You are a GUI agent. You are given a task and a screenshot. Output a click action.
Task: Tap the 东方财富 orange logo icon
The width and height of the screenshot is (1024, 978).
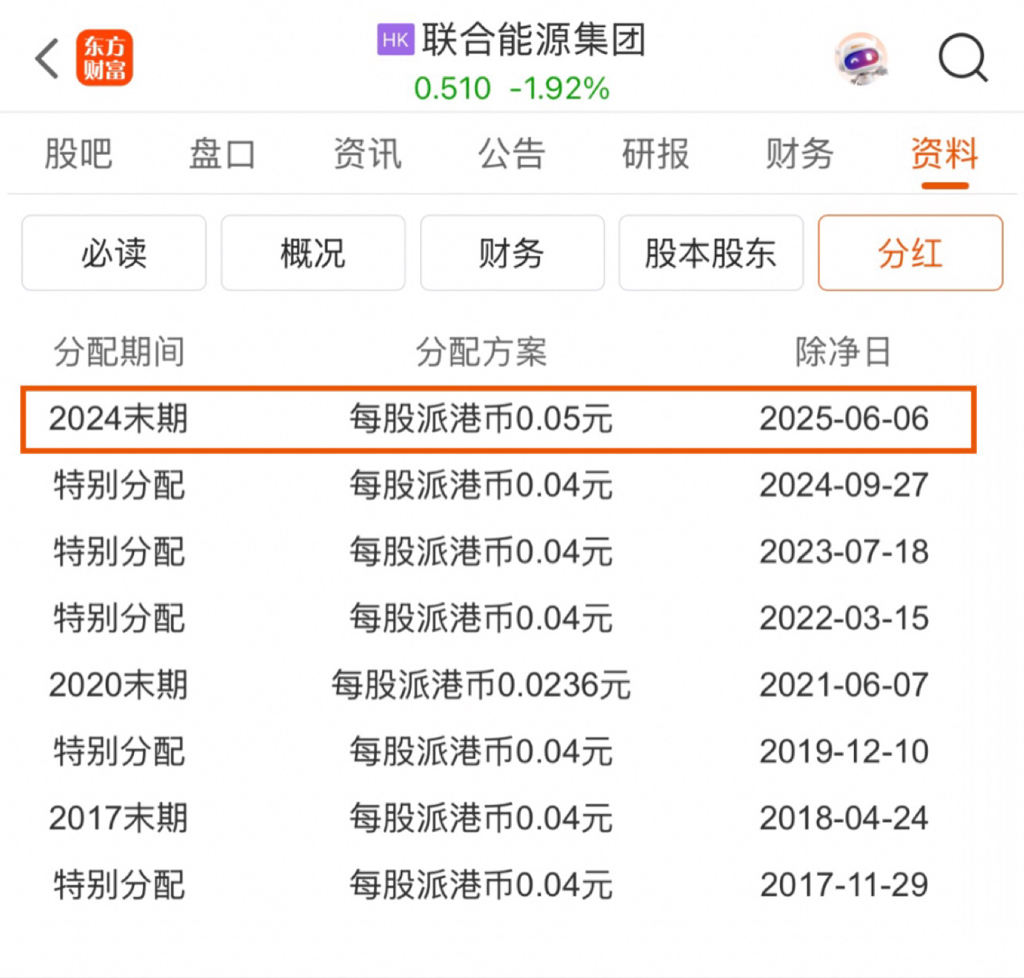[x=104, y=58]
